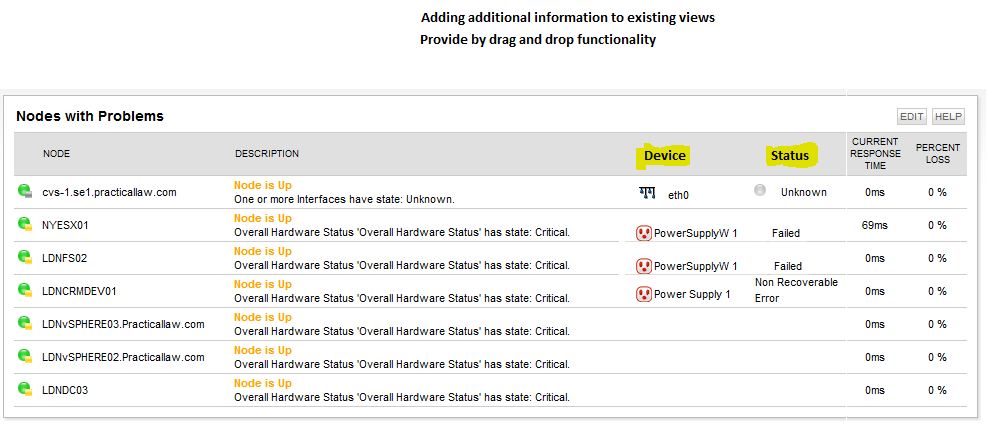Open the LDNFS02 node link
This screenshot has height=442, width=989.
(x=64, y=258)
